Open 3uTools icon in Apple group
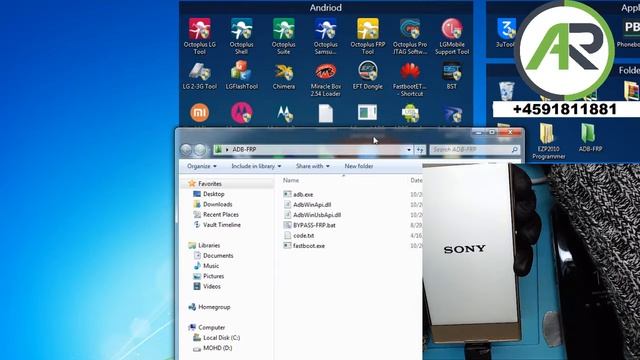Viewport: 640px width, 360px height. pyautogui.click(x=506, y=33)
